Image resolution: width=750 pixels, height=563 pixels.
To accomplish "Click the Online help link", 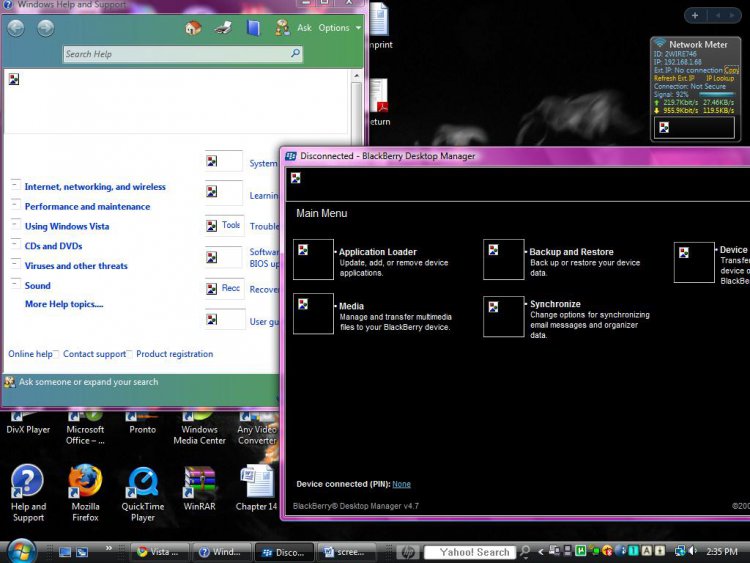I will pyautogui.click(x=30, y=354).
